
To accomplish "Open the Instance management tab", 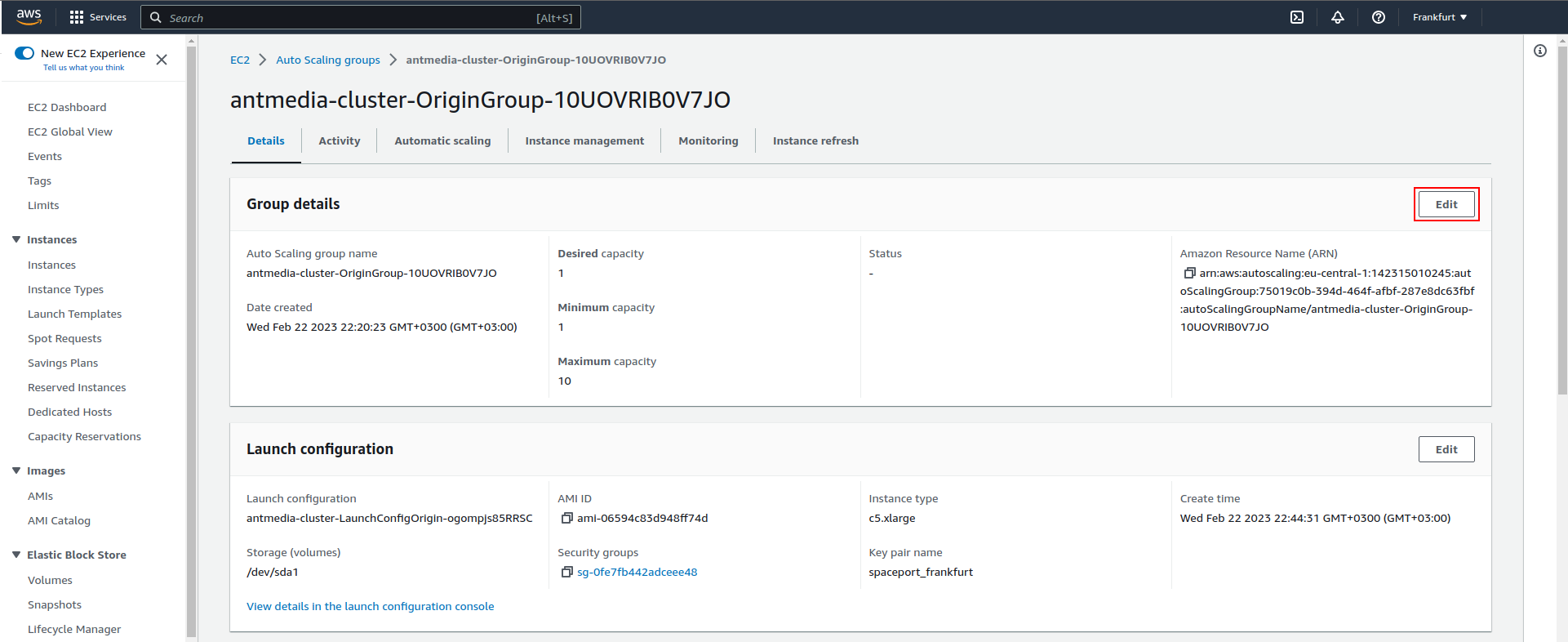I will coord(584,140).
